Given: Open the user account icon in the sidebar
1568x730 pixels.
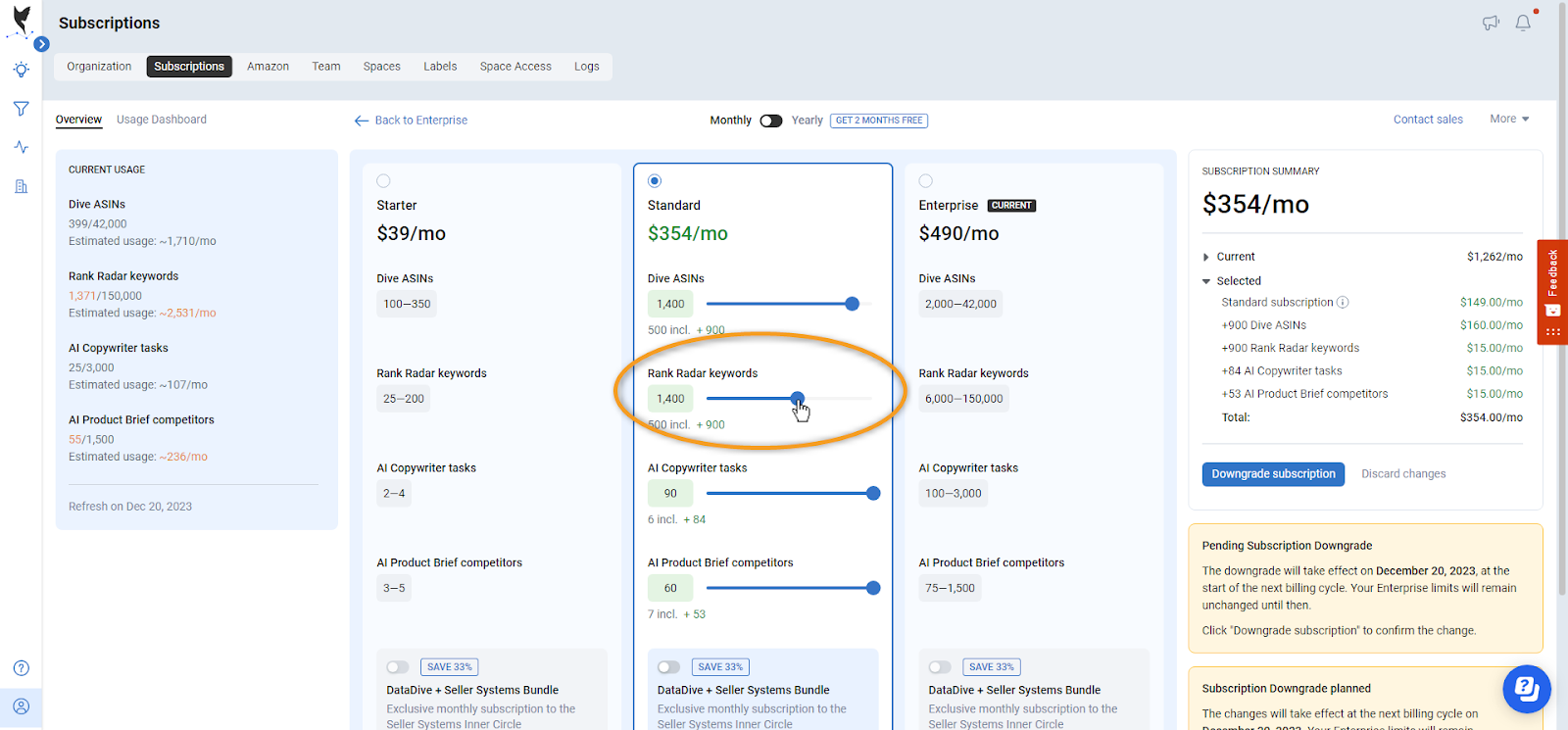Looking at the screenshot, I should click(x=21, y=706).
